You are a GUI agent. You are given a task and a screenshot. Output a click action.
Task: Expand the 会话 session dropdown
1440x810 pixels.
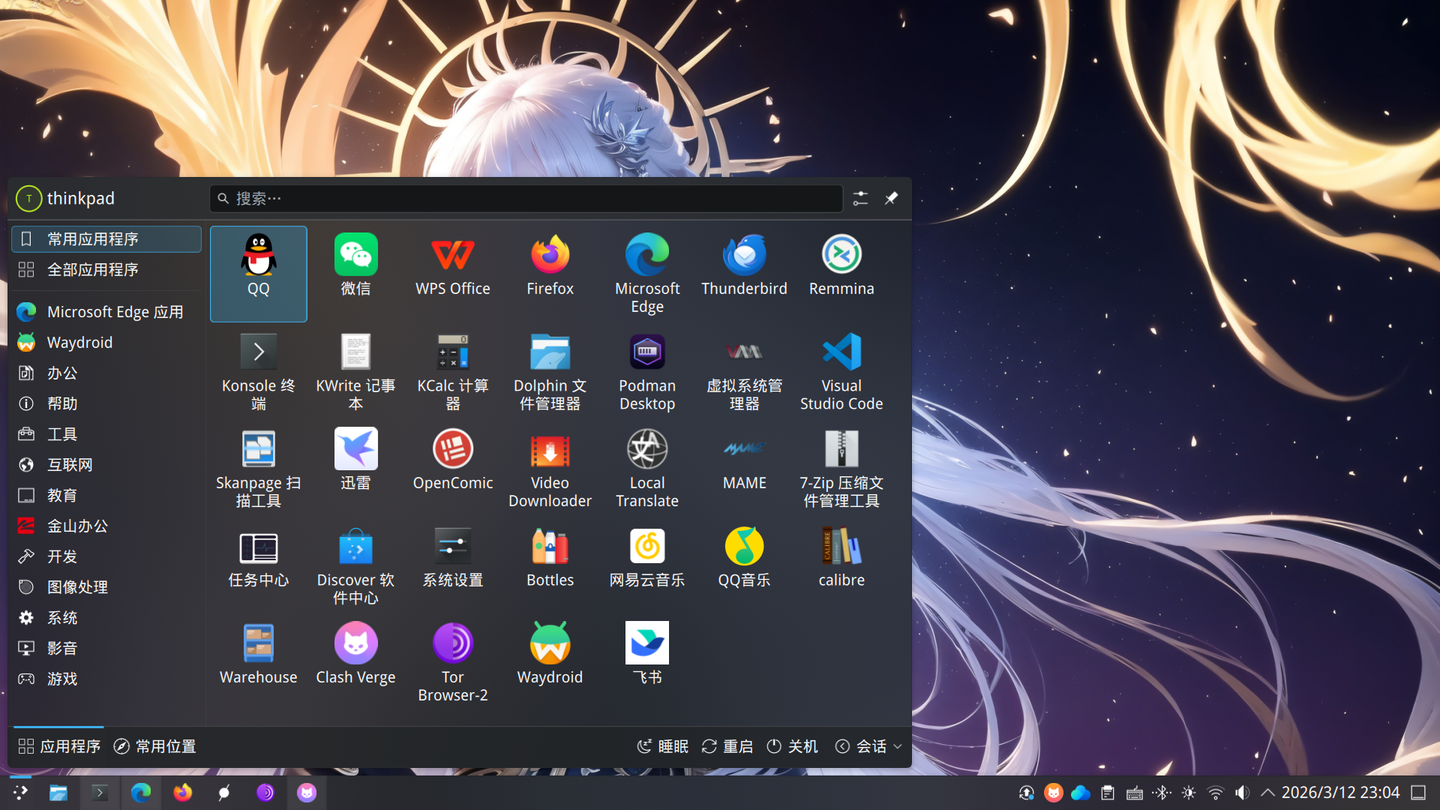tap(868, 746)
